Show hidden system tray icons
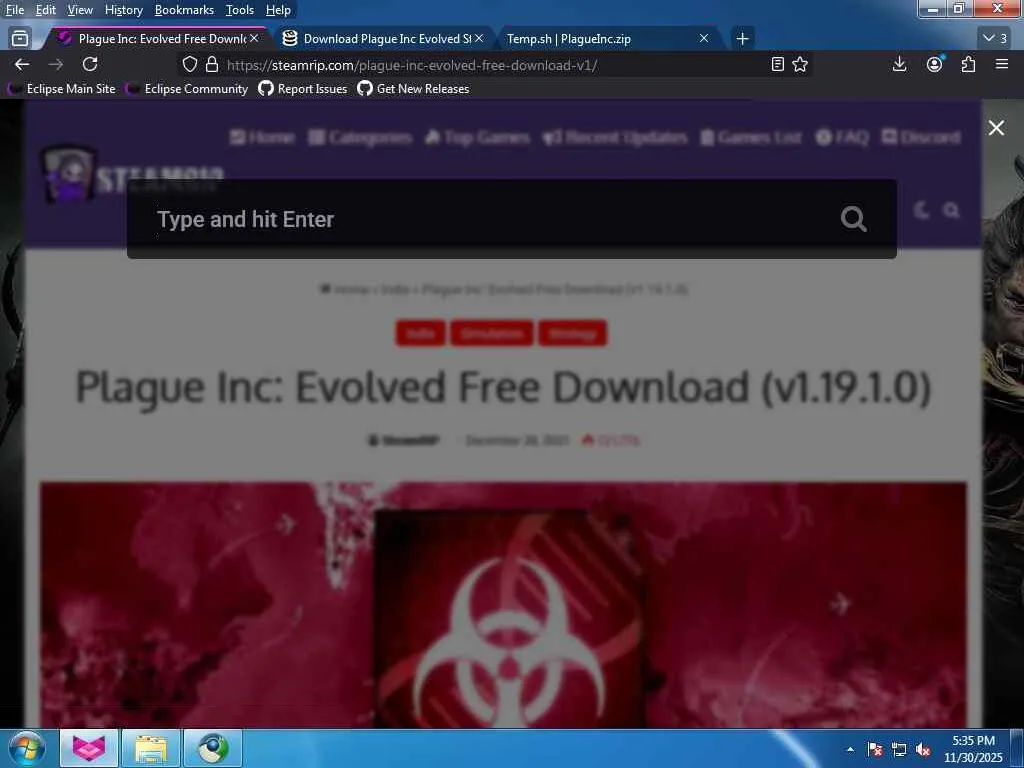The image size is (1024, 768). click(850, 750)
